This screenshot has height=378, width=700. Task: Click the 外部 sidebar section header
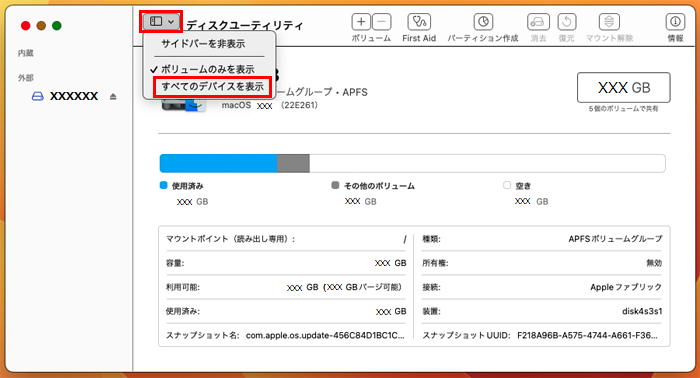click(x=25, y=78)
